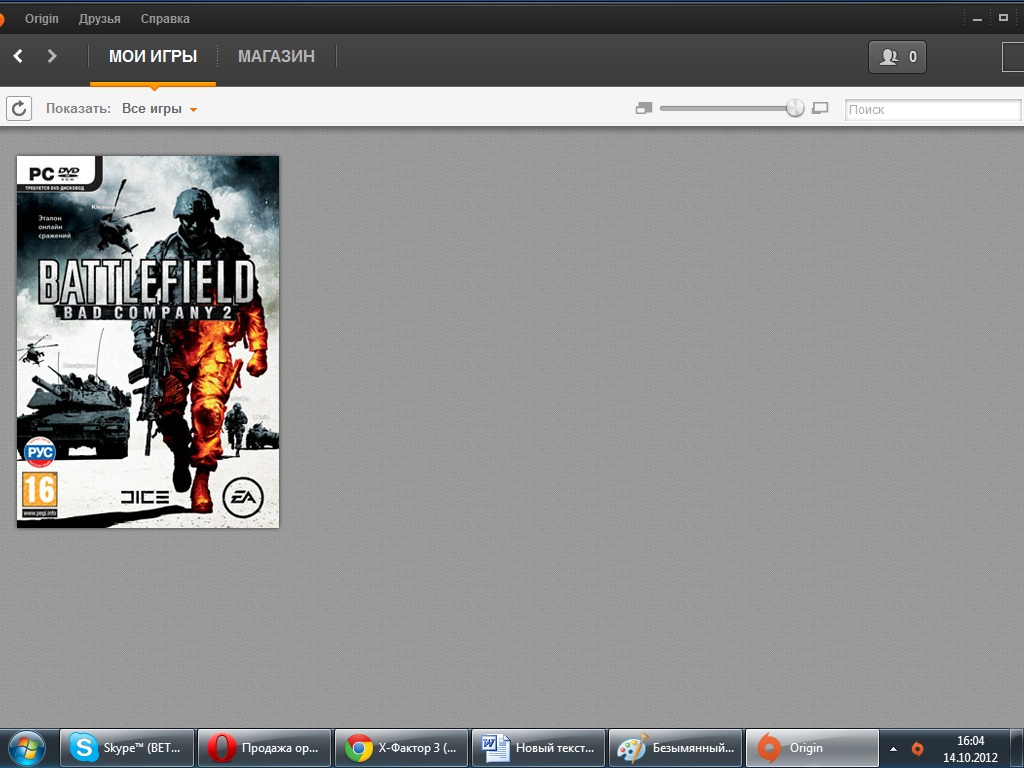The width and height of the screenshot is (1024, 768).
Task: Open the Друзья menu
Action: (99, 19)
